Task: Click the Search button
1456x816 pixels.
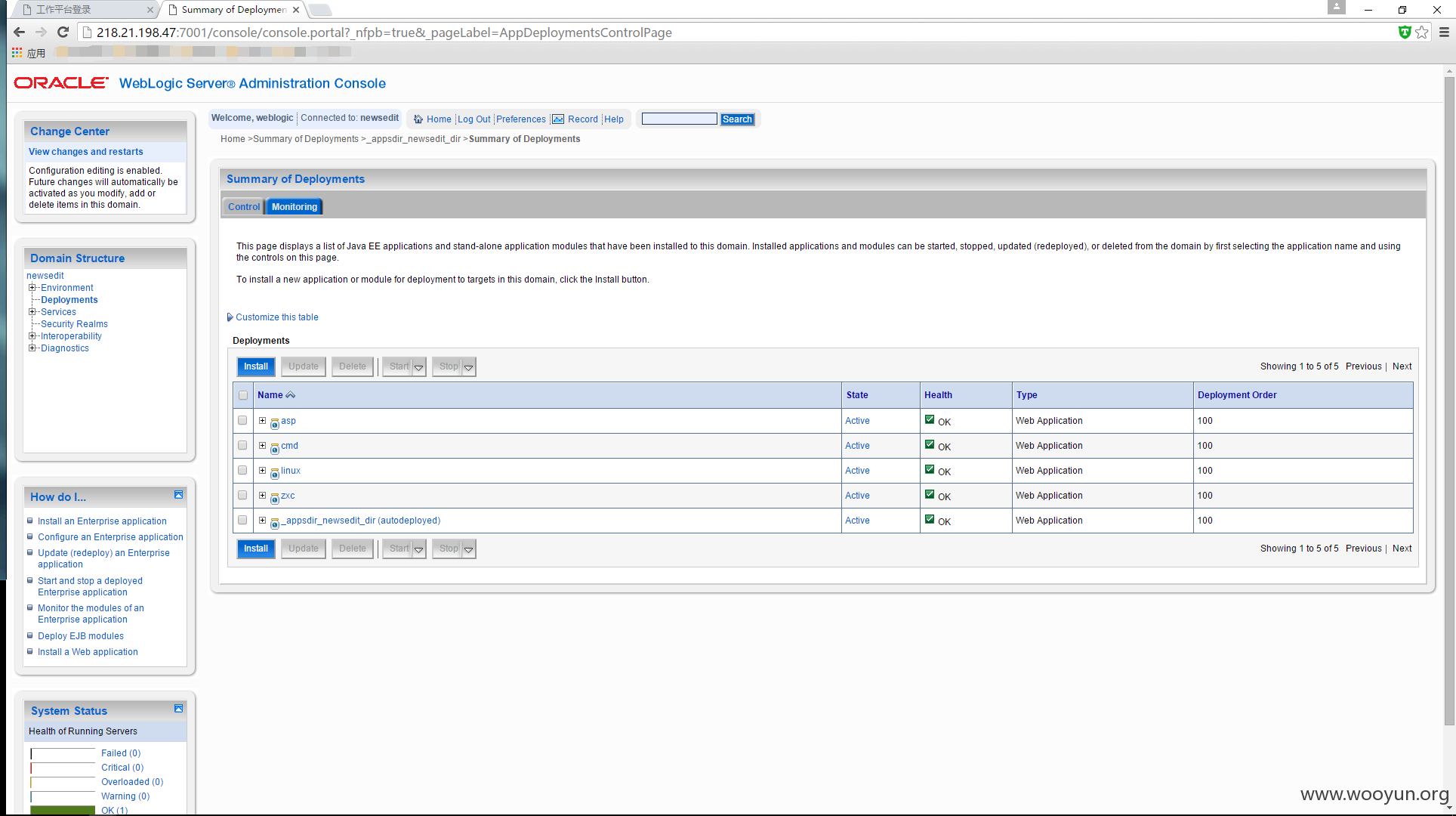Action: pyautogui.click(x=737, y=119)
